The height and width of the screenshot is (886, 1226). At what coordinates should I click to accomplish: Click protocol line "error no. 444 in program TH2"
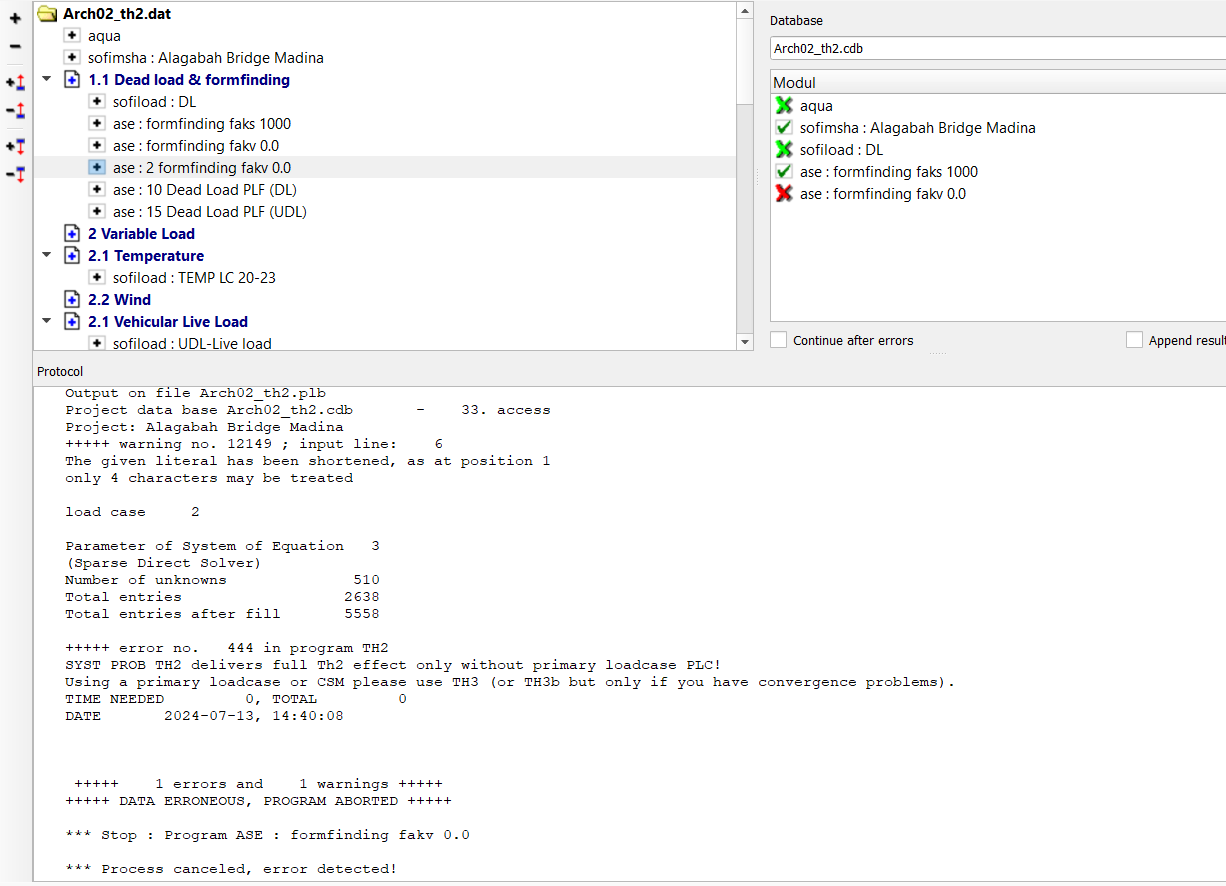coord(227,648)
